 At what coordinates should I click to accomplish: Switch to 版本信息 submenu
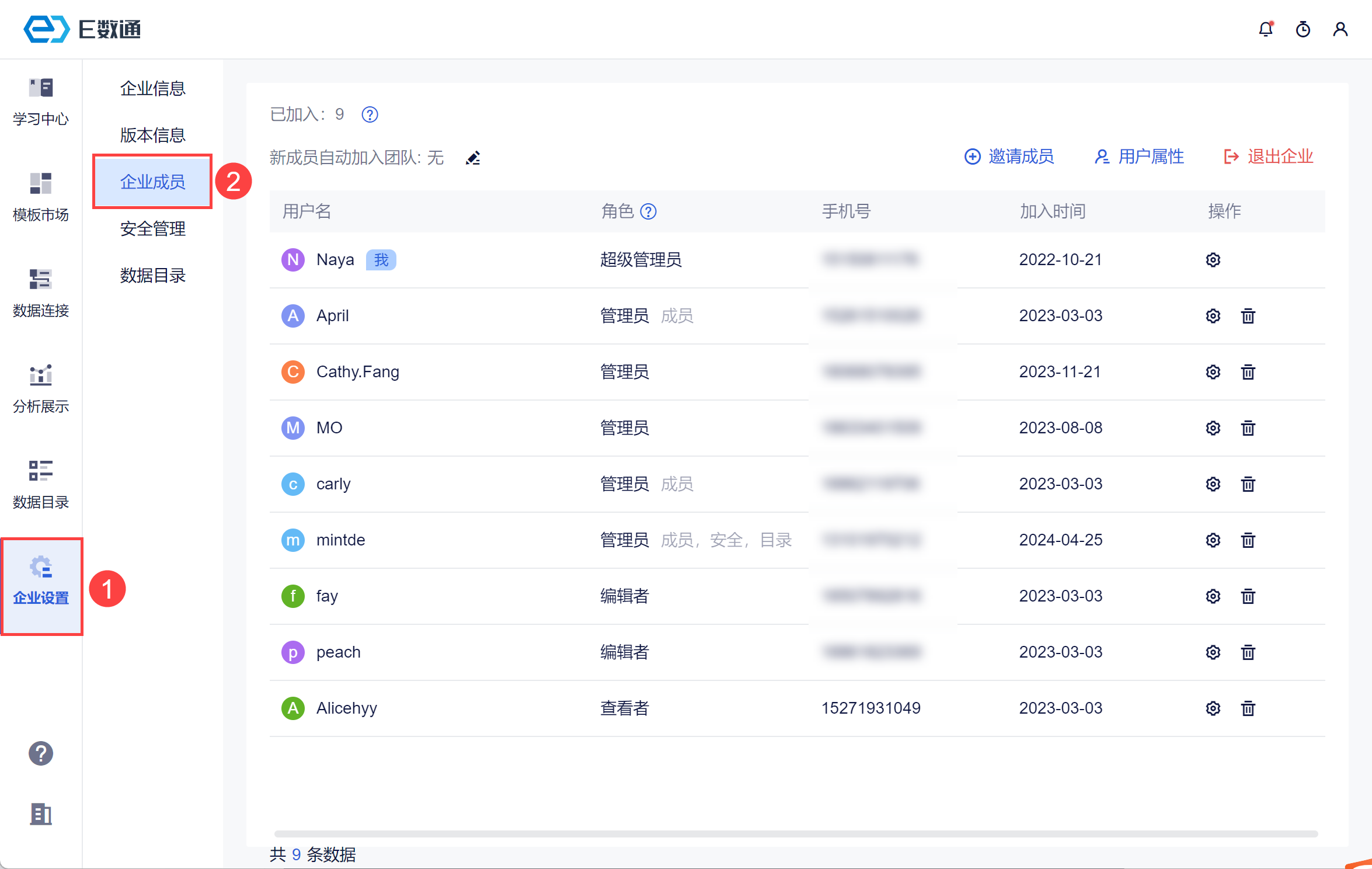point(152,135)
